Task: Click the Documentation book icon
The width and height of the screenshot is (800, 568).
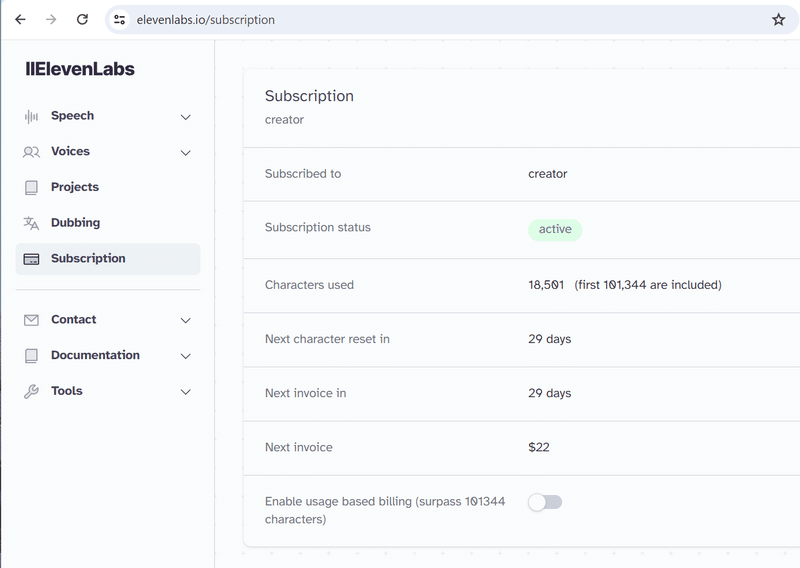Action: 31,356
